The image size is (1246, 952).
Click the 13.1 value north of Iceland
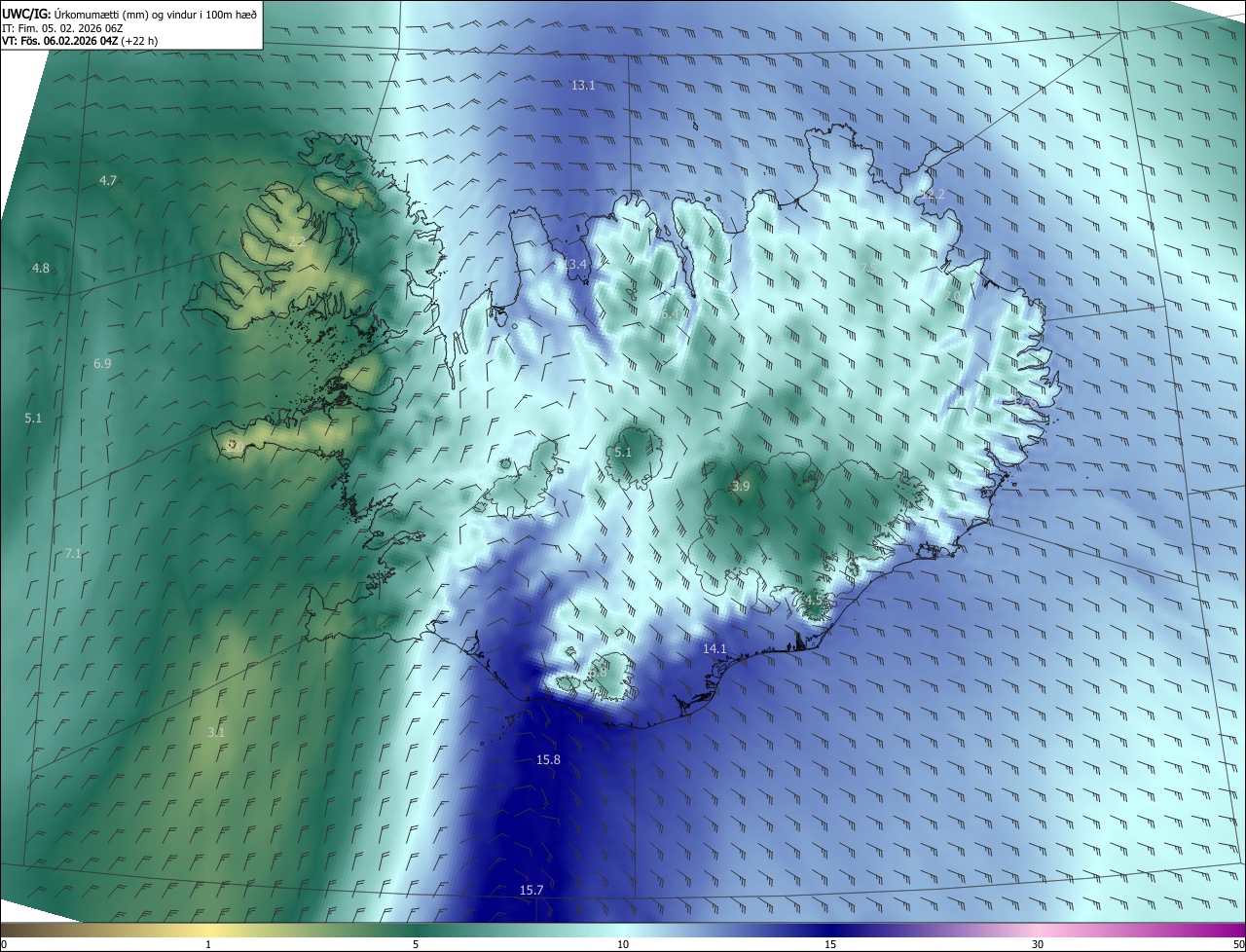click(583, 86)
